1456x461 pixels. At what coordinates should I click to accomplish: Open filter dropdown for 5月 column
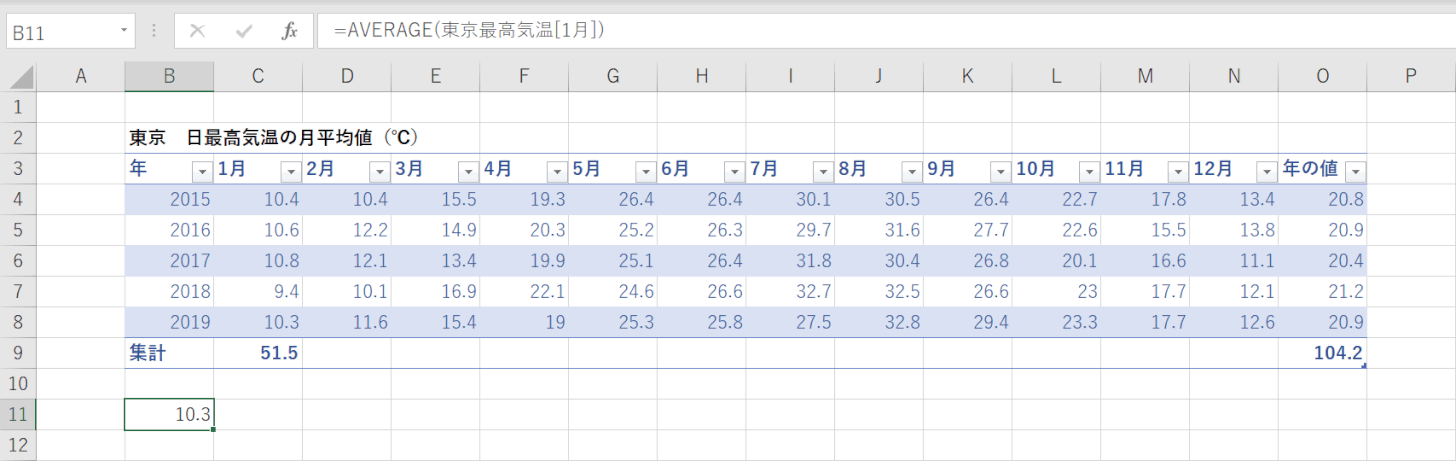pos(645,170)
